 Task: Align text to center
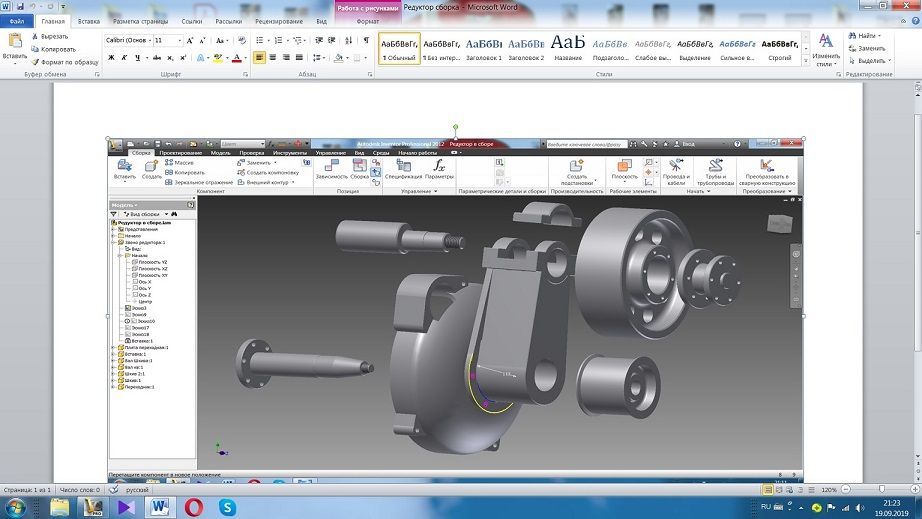pos(274,58)
